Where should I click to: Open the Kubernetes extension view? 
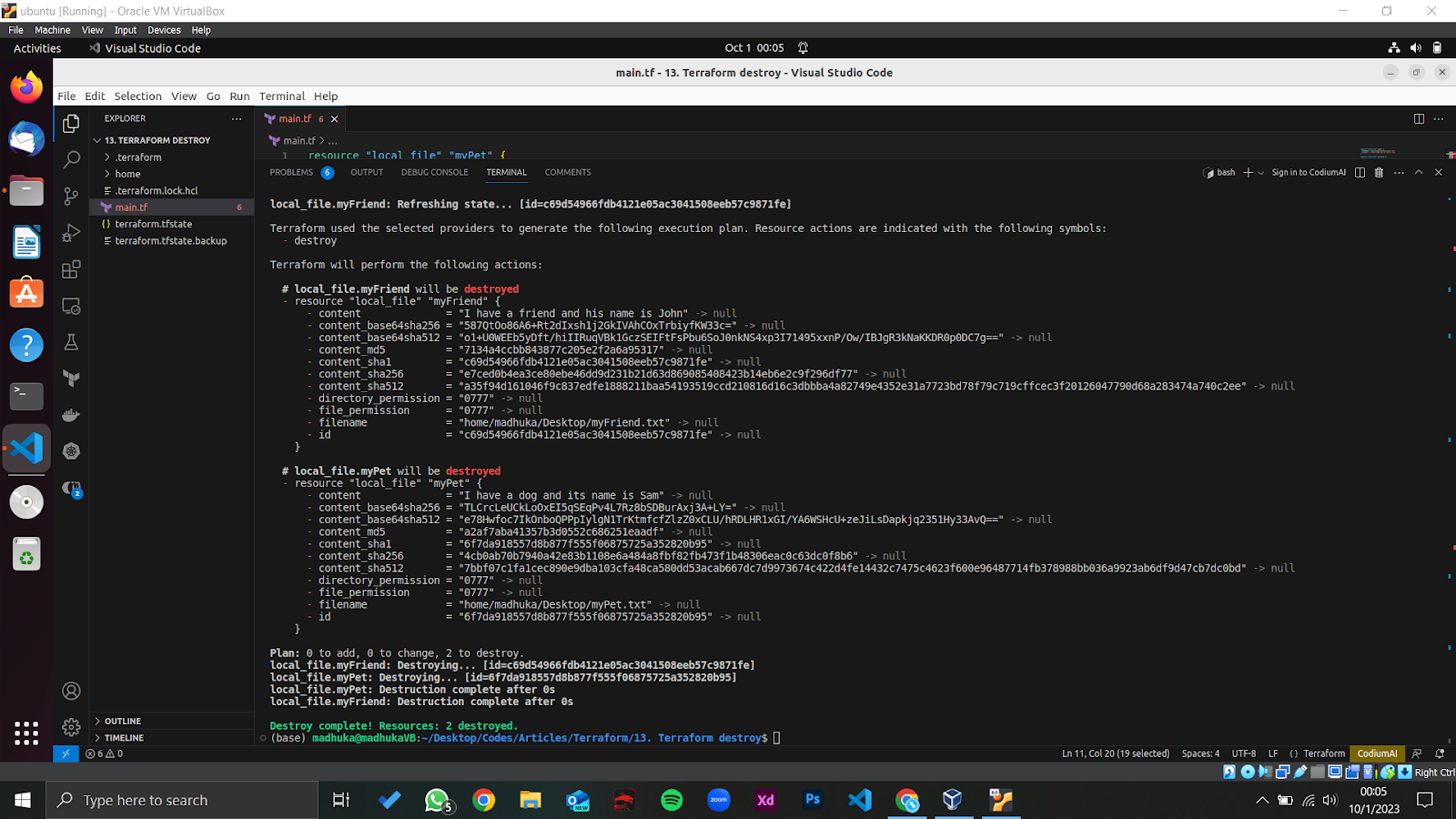click(x=71, y=451)
